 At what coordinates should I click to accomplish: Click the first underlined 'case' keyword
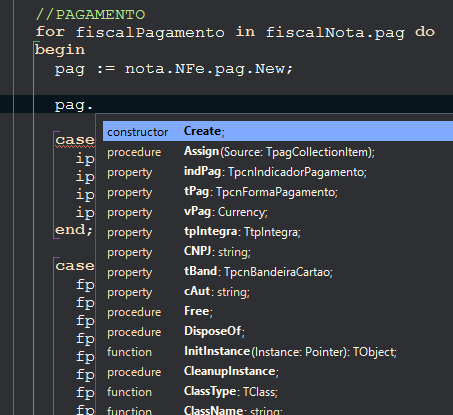pos(75,140)
